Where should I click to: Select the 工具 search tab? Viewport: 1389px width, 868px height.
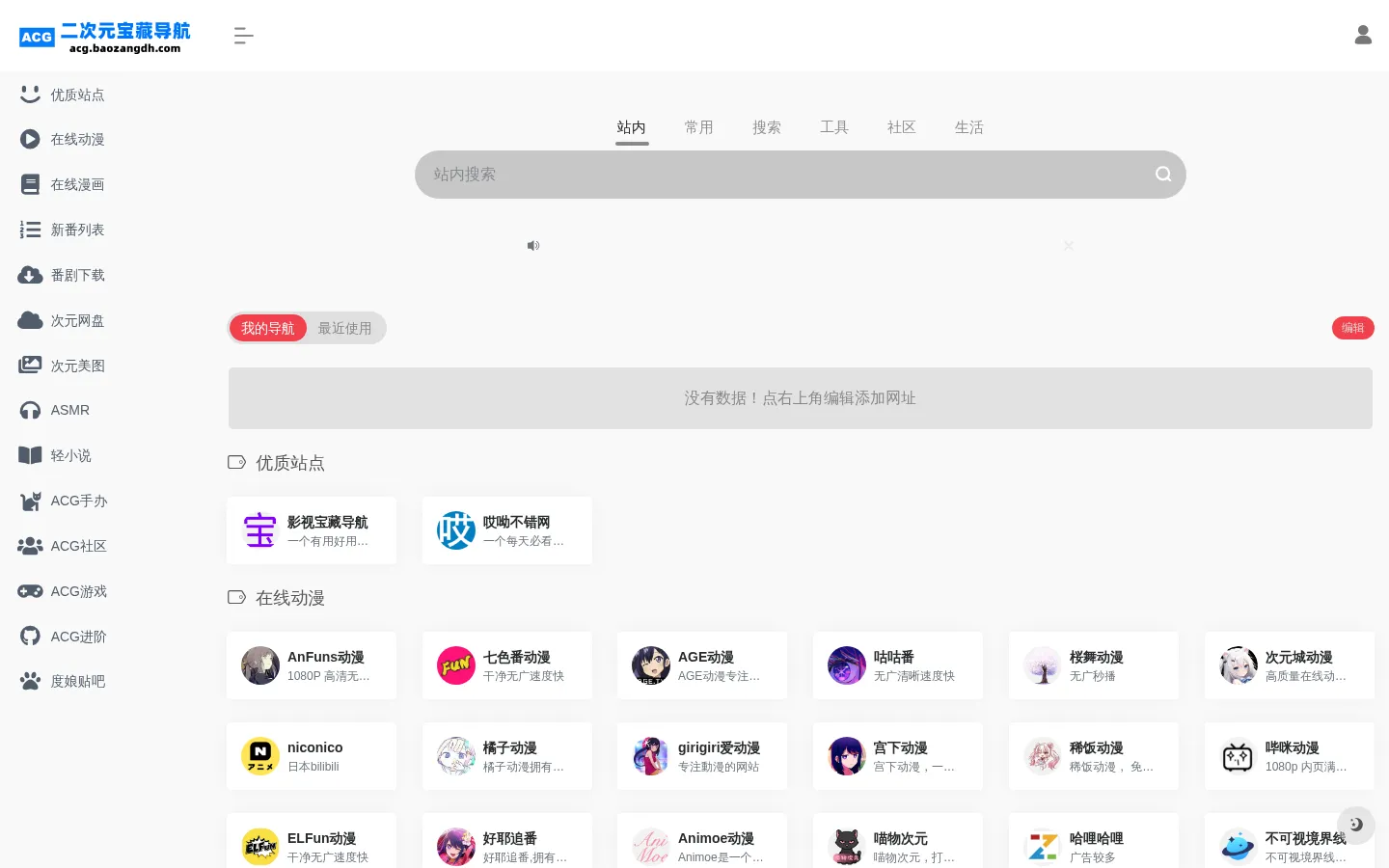834,127
